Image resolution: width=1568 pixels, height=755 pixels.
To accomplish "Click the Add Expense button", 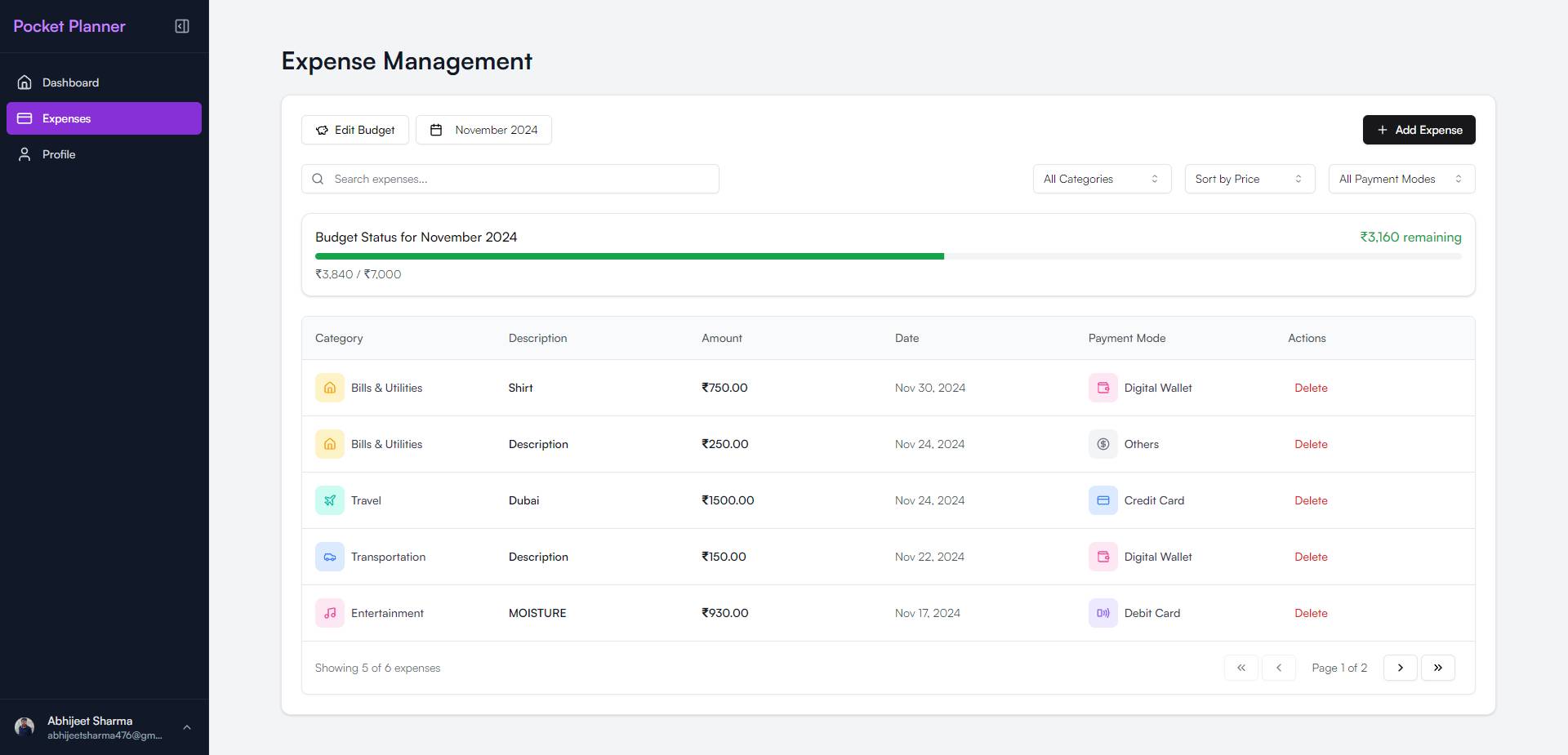I will pyautogui.click(x=1419, y=130).
